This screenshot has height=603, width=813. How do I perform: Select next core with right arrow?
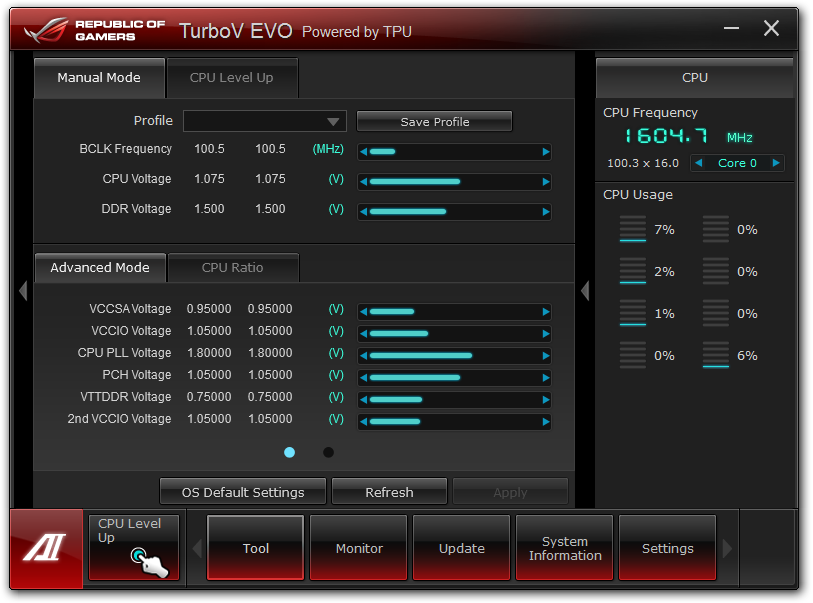(x=776, y=163)
